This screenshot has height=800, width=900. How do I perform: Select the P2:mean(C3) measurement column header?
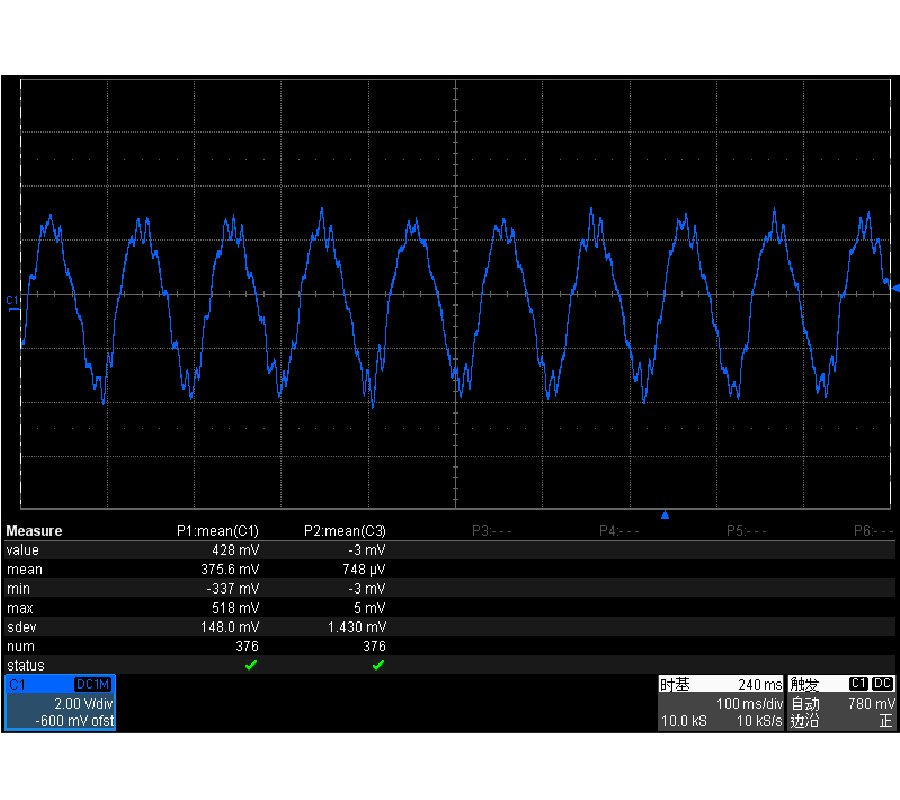(344, 531)
